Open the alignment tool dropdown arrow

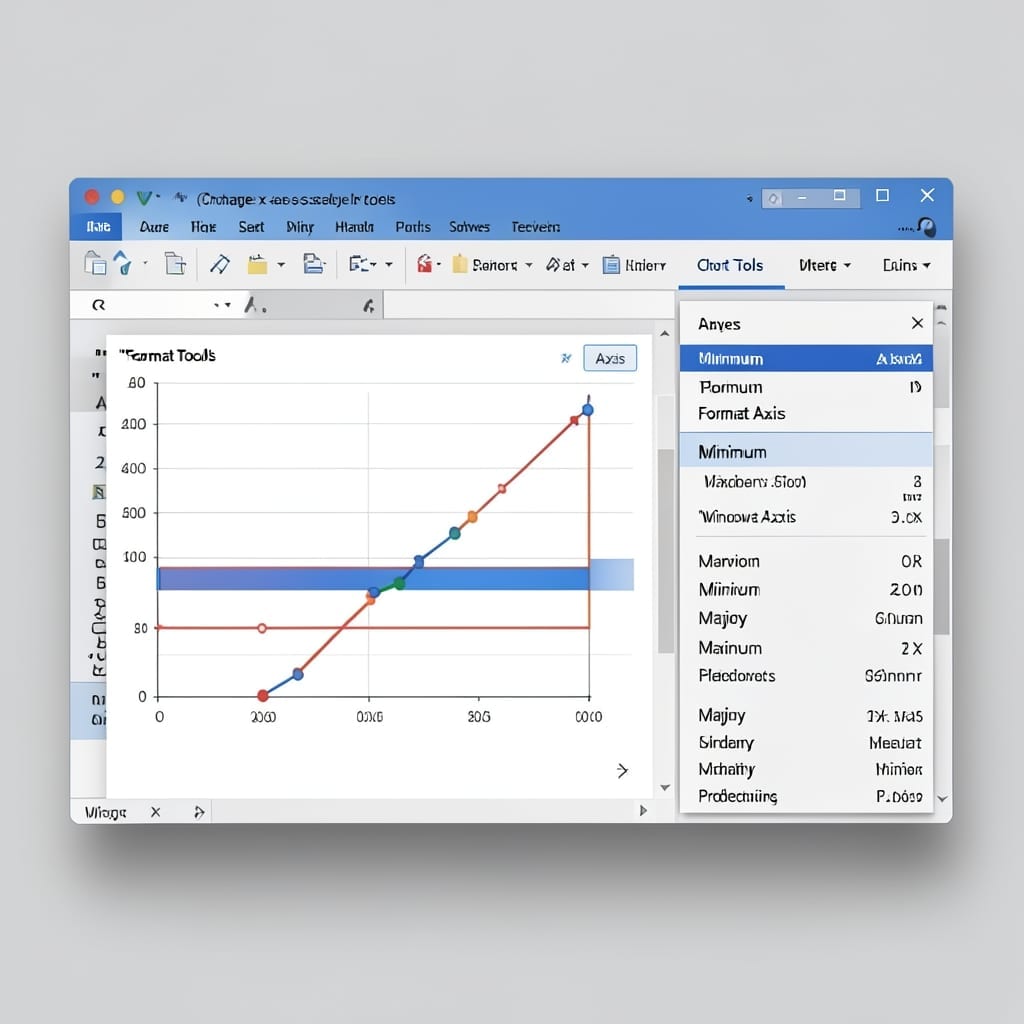click(389, 264)
